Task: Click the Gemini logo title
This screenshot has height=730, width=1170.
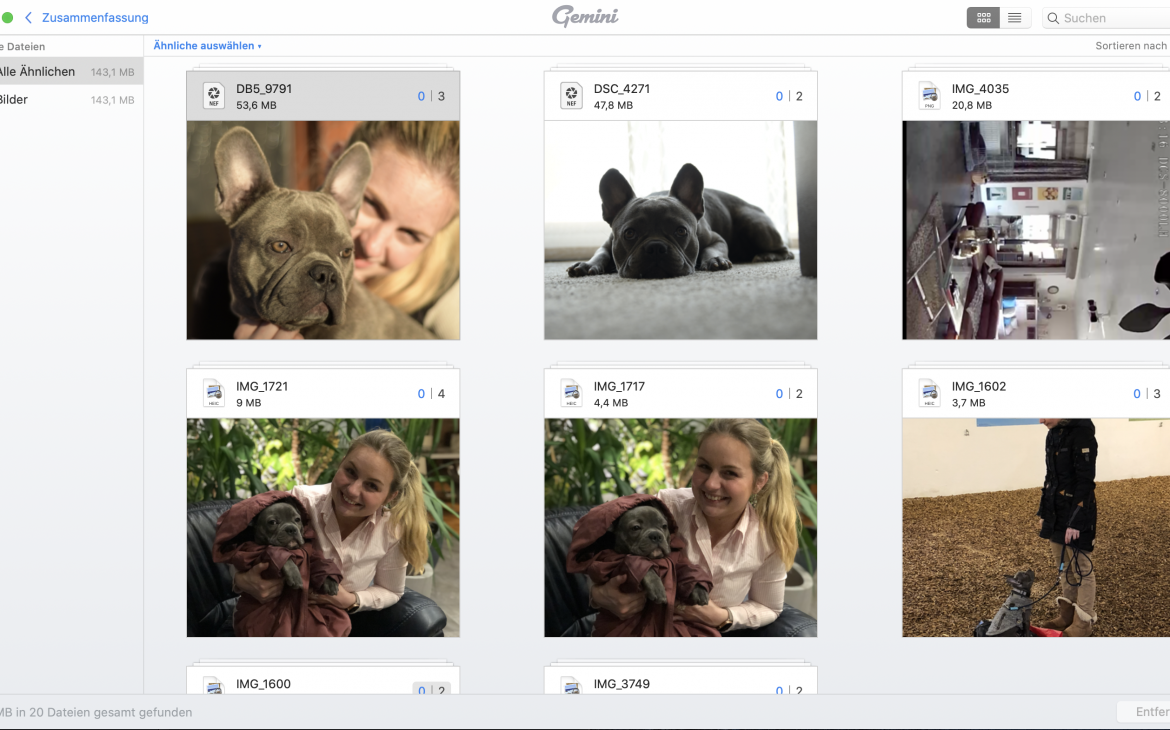Action: point(585,16)
